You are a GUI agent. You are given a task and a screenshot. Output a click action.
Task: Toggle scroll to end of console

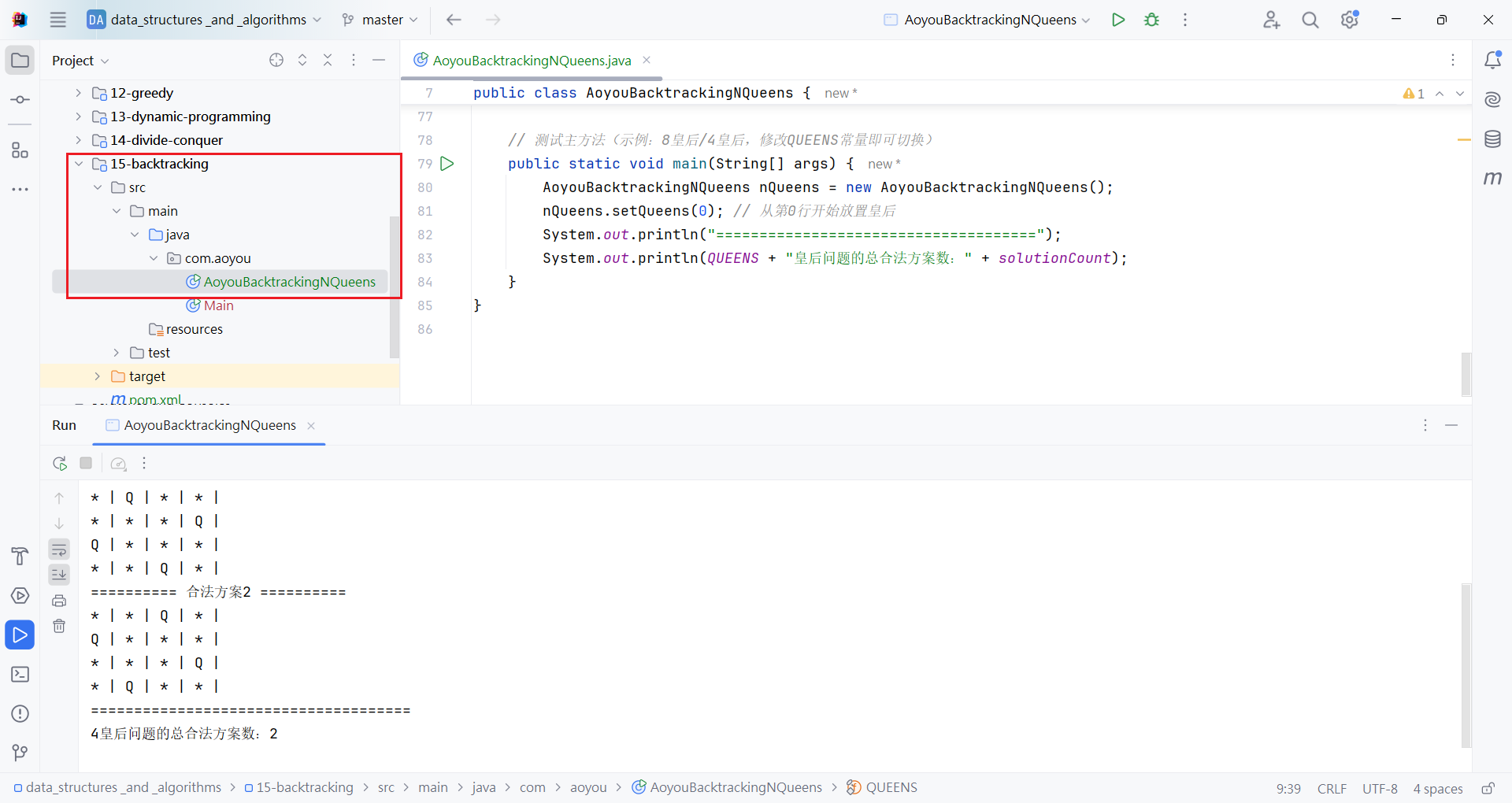(59, 575)
